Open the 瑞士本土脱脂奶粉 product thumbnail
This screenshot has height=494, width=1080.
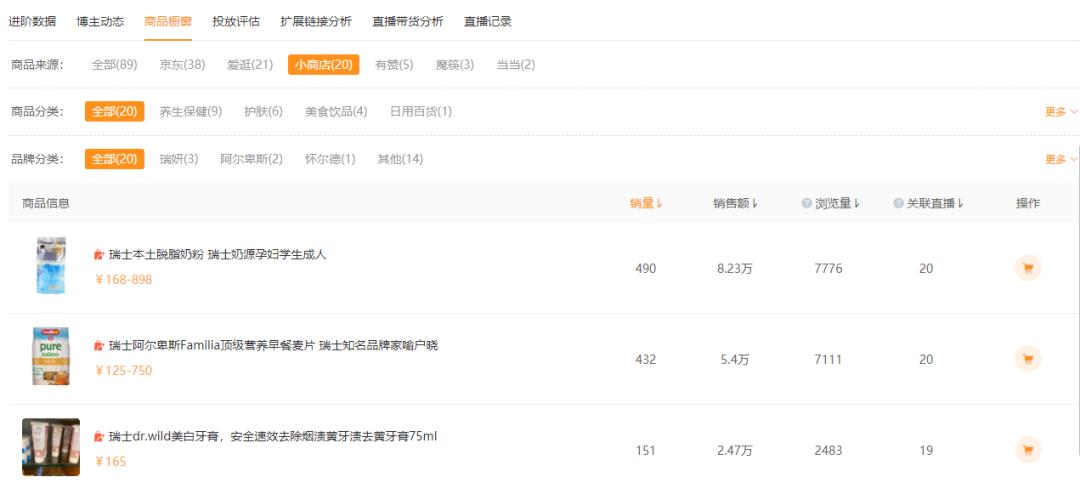point(51,266)
